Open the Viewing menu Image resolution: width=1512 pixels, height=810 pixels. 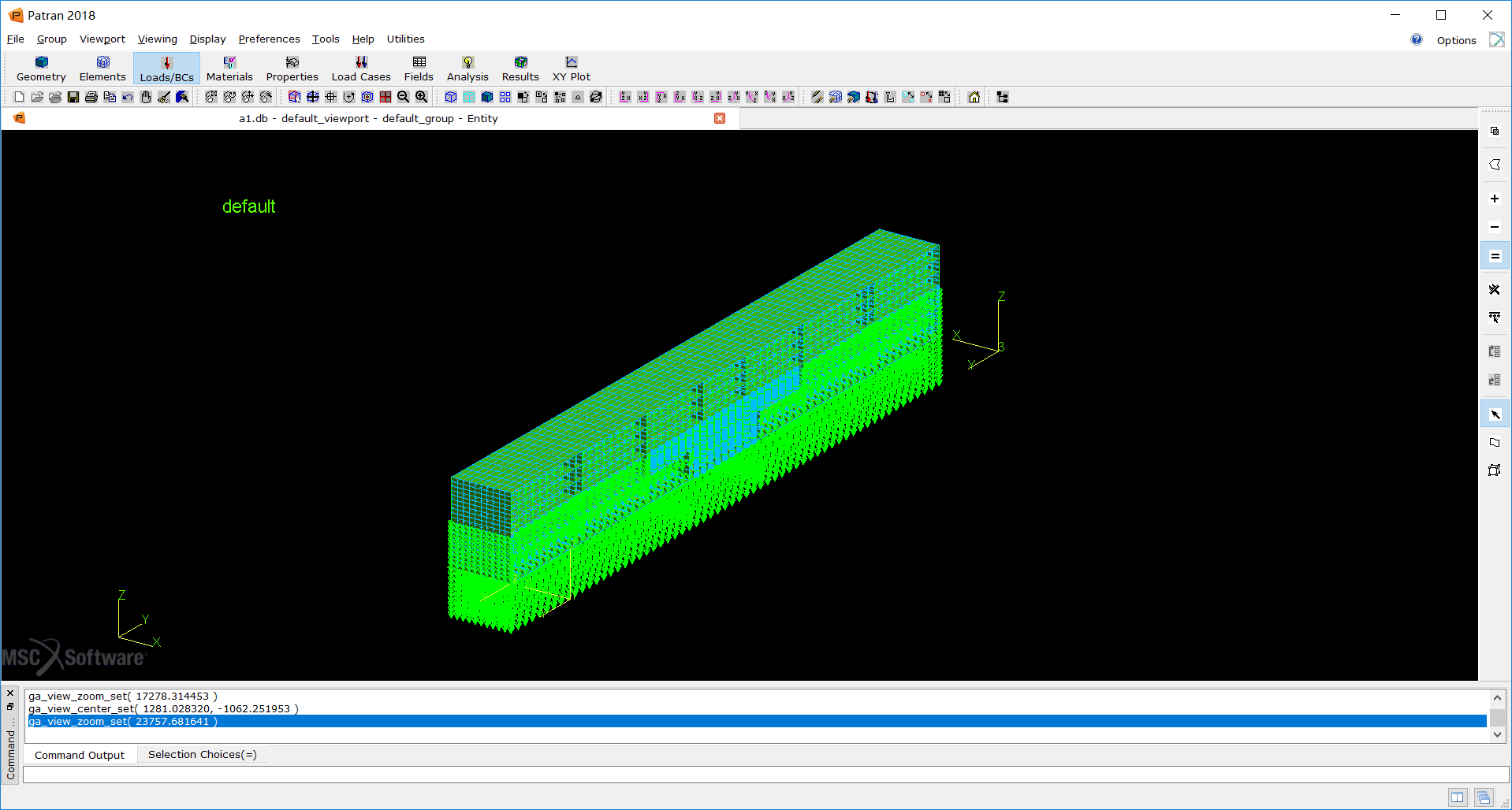[157, 39]
